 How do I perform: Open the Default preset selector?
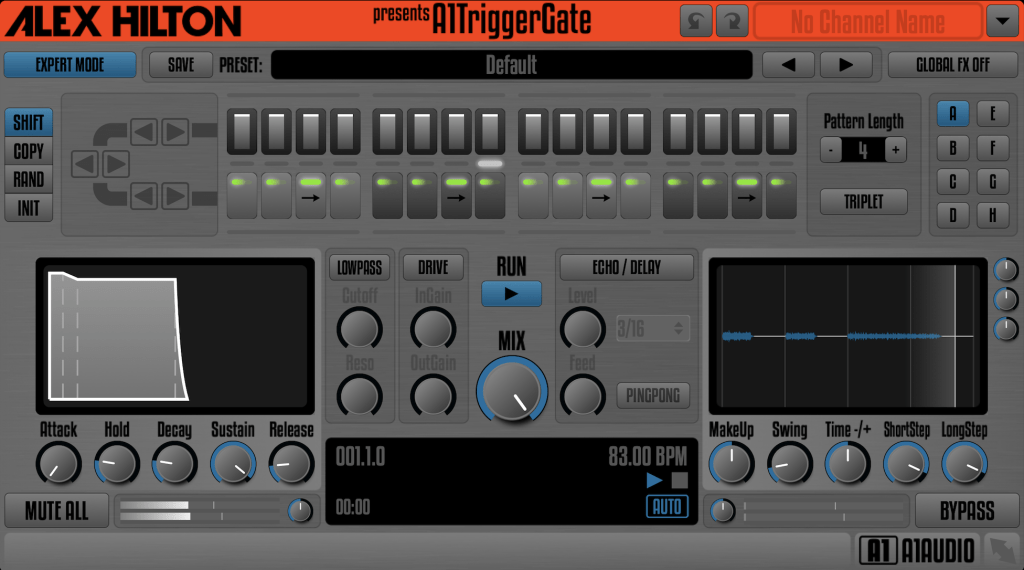coord(511,65)
